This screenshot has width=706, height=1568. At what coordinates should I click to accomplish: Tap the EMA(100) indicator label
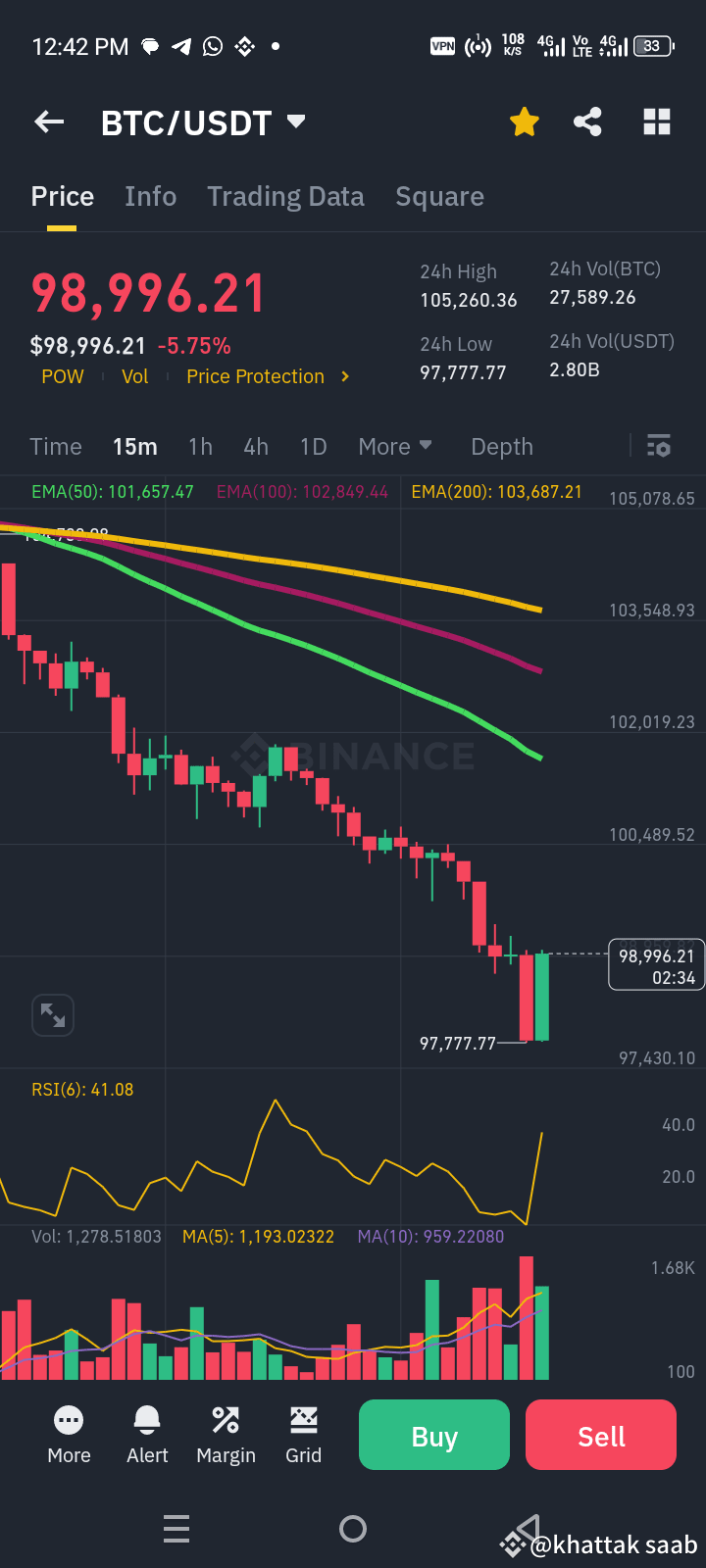pyautogui.click(x=302, y=492)
